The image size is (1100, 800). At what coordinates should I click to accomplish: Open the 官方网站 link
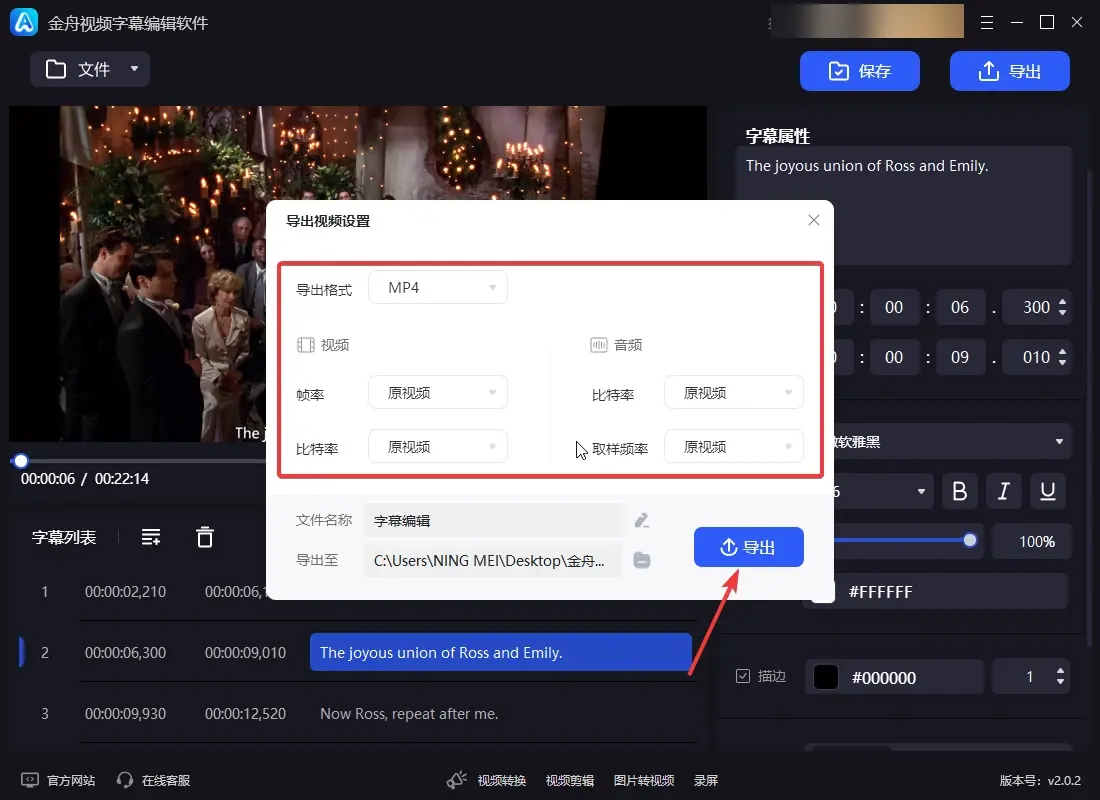pyautogui.click(x=60, y=780)
